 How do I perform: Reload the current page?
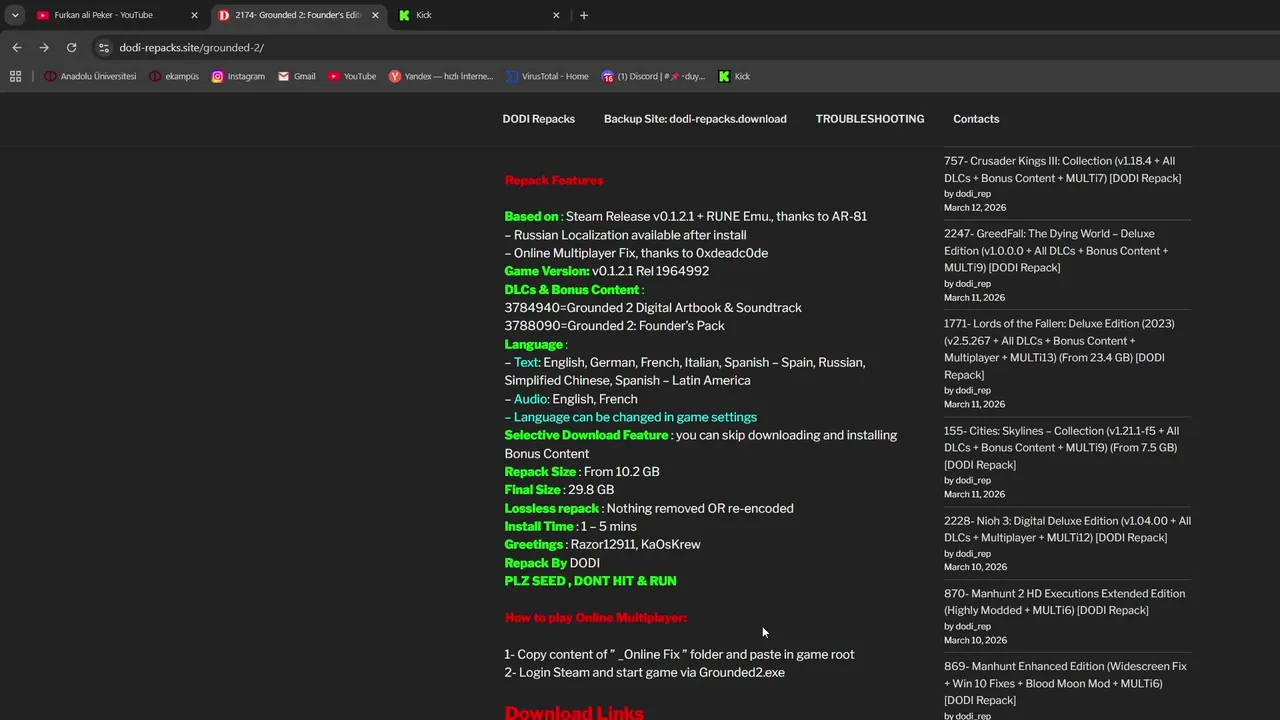71,47
